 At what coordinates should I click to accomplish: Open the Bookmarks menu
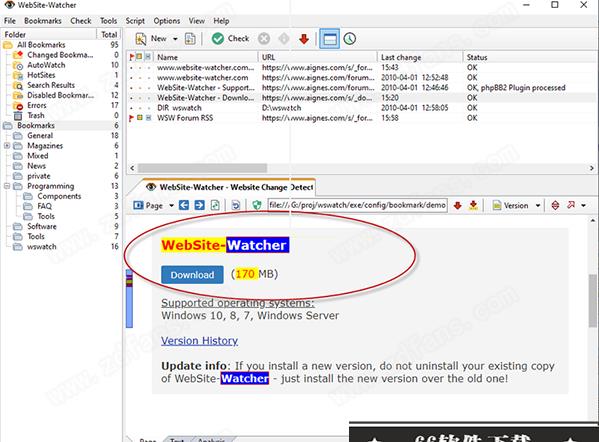(43, 21)
